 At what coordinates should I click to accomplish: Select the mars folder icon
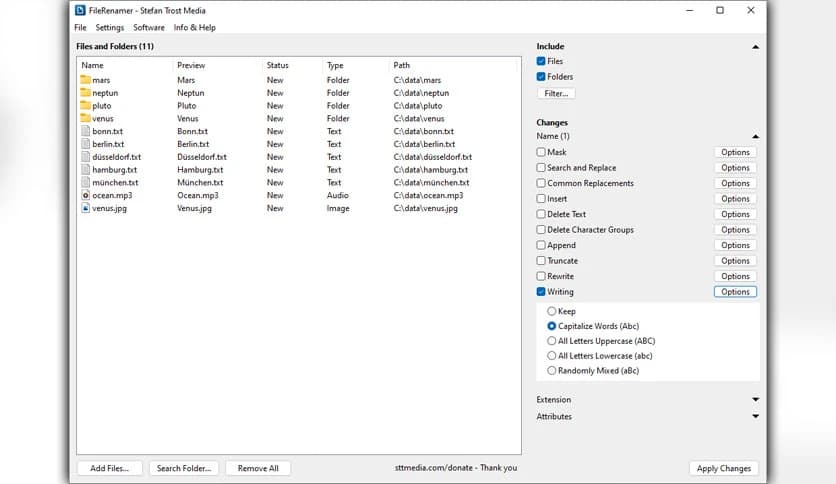click(85, 80)
